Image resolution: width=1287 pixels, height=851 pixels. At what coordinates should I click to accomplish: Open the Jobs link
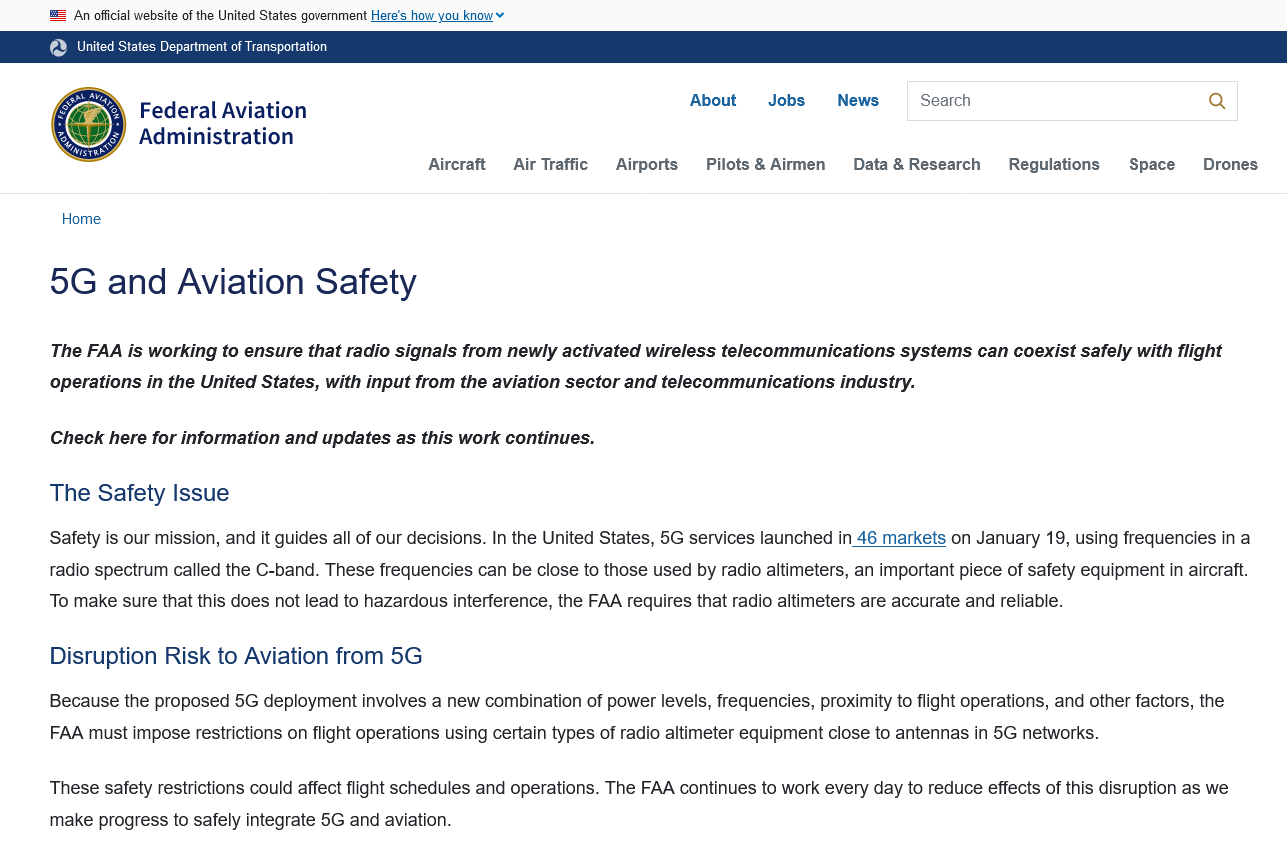786,101
